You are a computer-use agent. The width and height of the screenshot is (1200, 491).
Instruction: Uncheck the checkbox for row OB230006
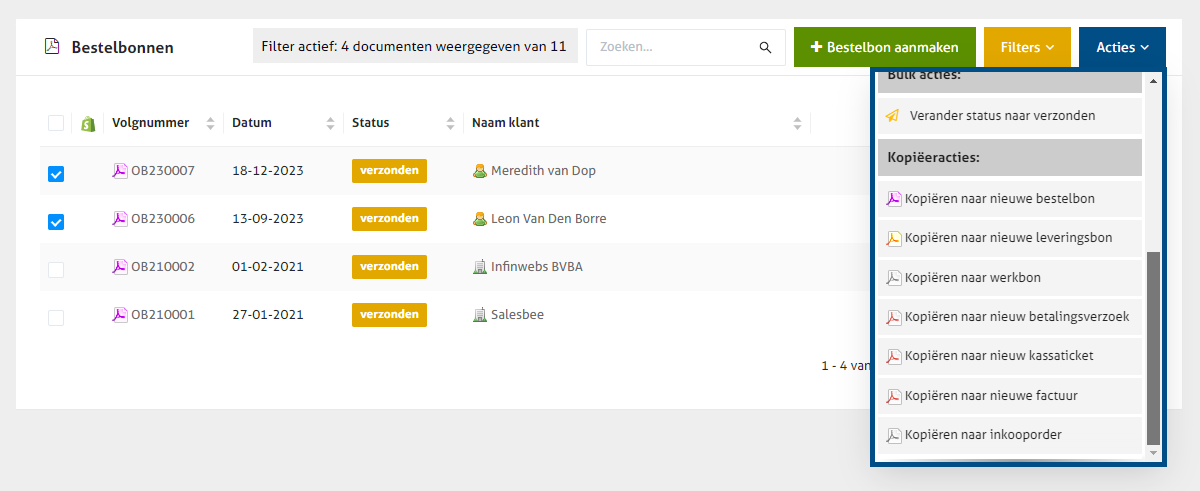pyautogui.click(x=56, y=222)
